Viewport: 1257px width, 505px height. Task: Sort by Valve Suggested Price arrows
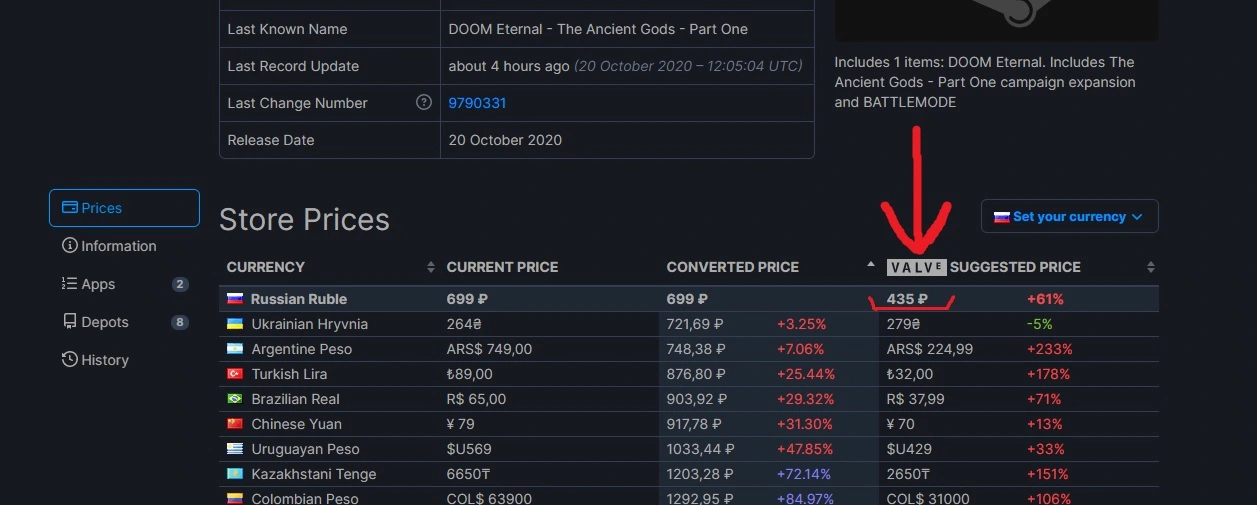coord(1151,267)
